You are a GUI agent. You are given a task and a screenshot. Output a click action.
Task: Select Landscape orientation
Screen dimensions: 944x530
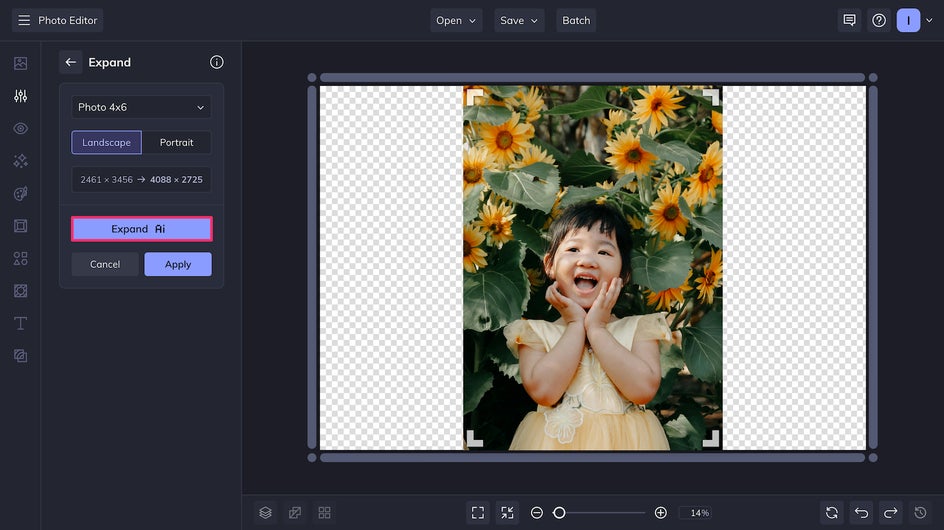pyautogui.click(x=106, y=142)
